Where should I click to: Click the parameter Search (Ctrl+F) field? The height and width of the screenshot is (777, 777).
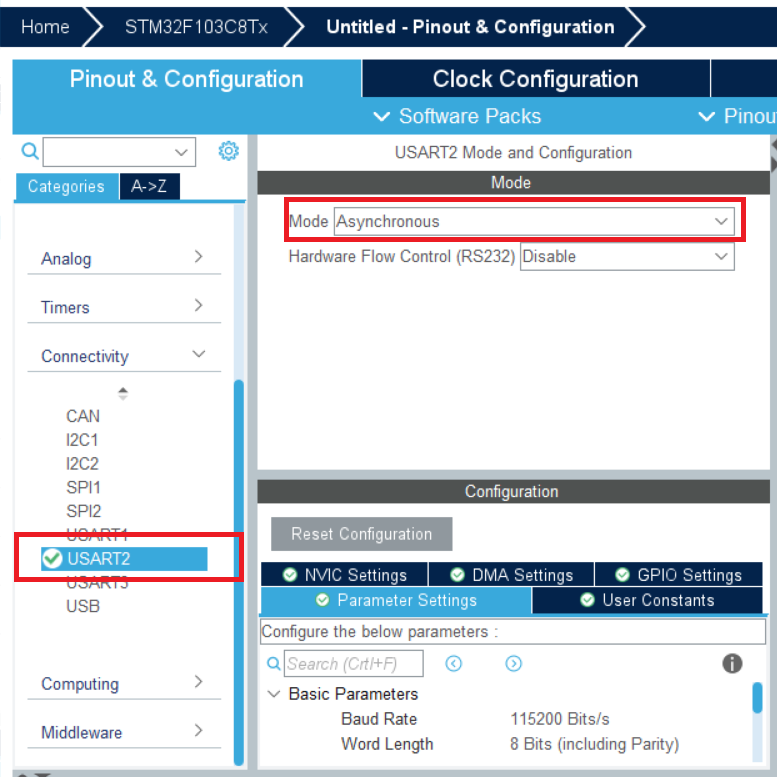(x=353, y=664)
